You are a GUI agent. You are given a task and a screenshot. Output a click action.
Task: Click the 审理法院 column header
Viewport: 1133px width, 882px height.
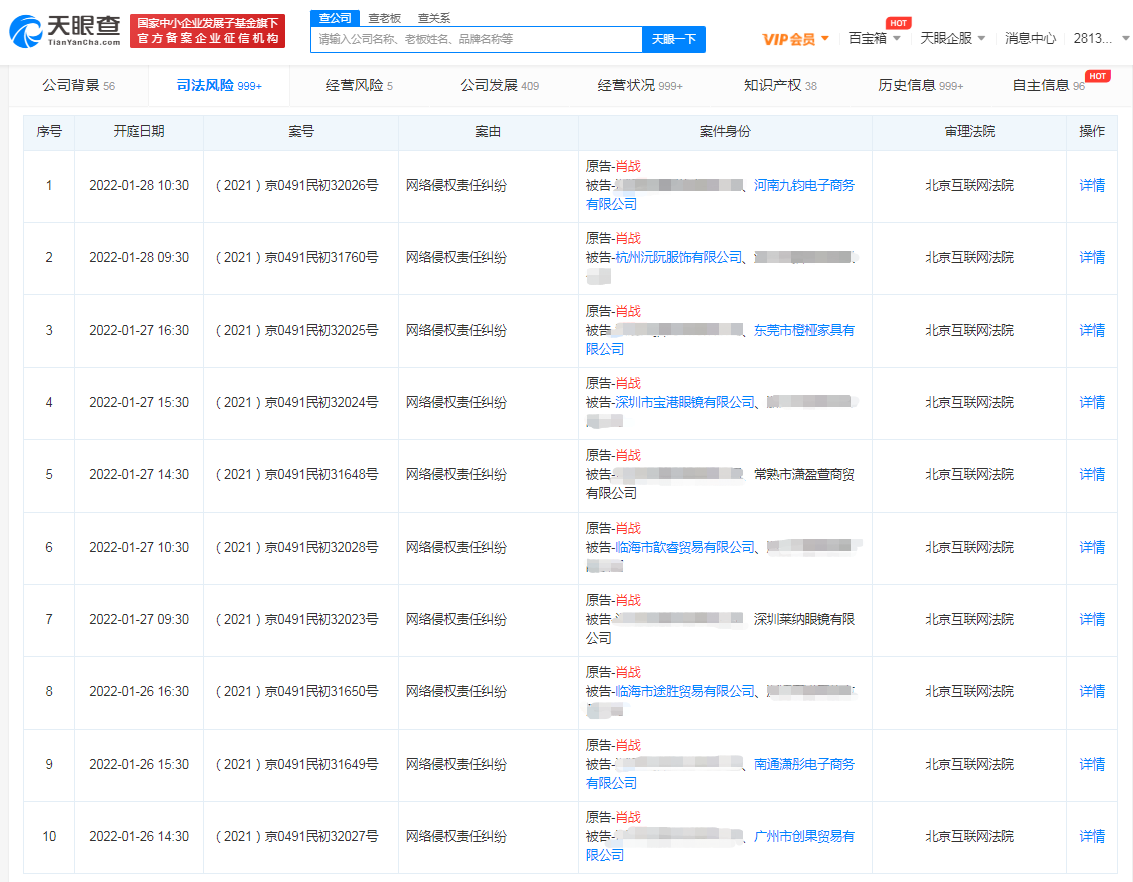click(x=970, y=131)
